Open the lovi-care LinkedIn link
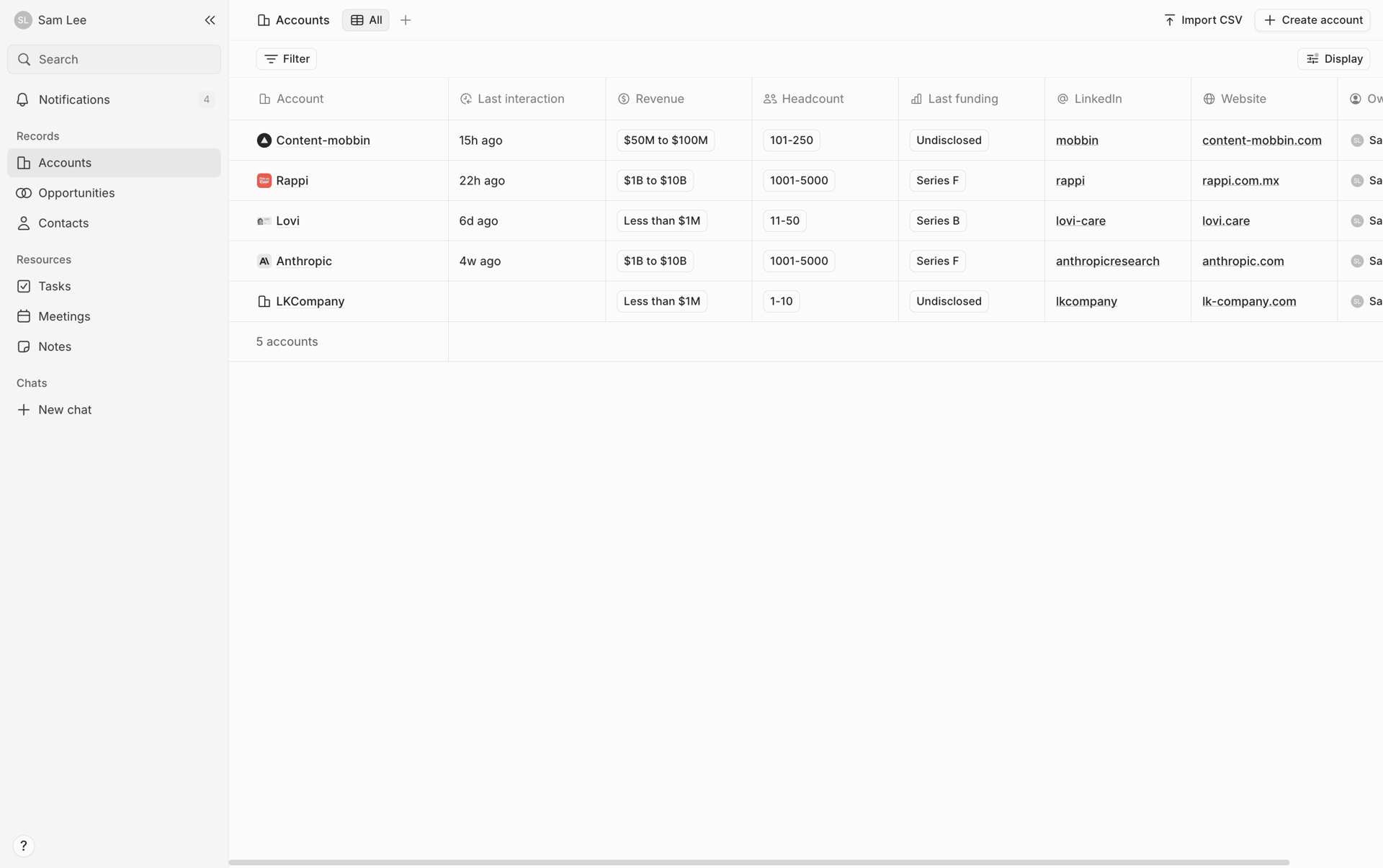 [1080, 221]
